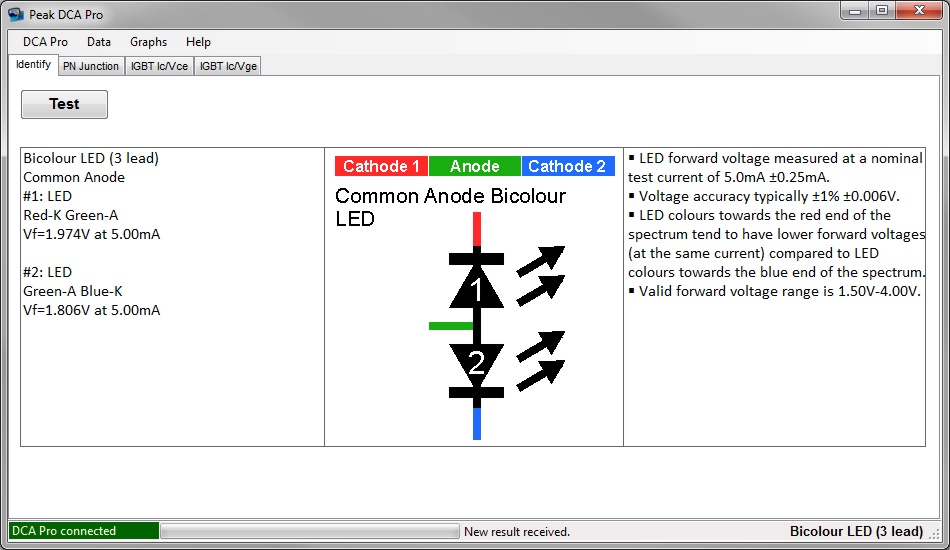950x550 pixels.
Task: Click the '#1: LED' line
Action: click(47, 196)
